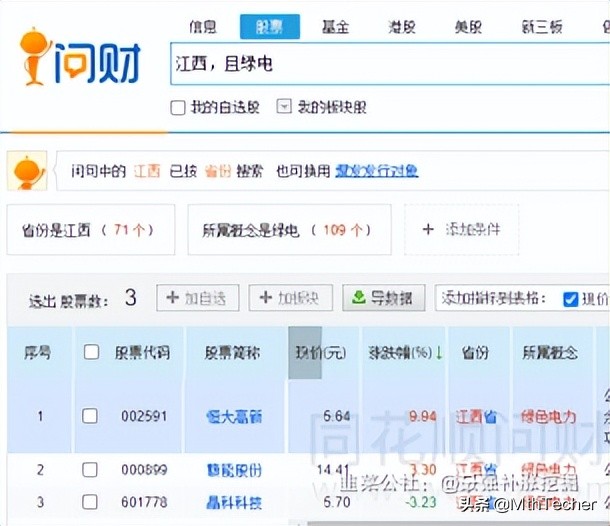Click the green export icon on 导数据

358,298
